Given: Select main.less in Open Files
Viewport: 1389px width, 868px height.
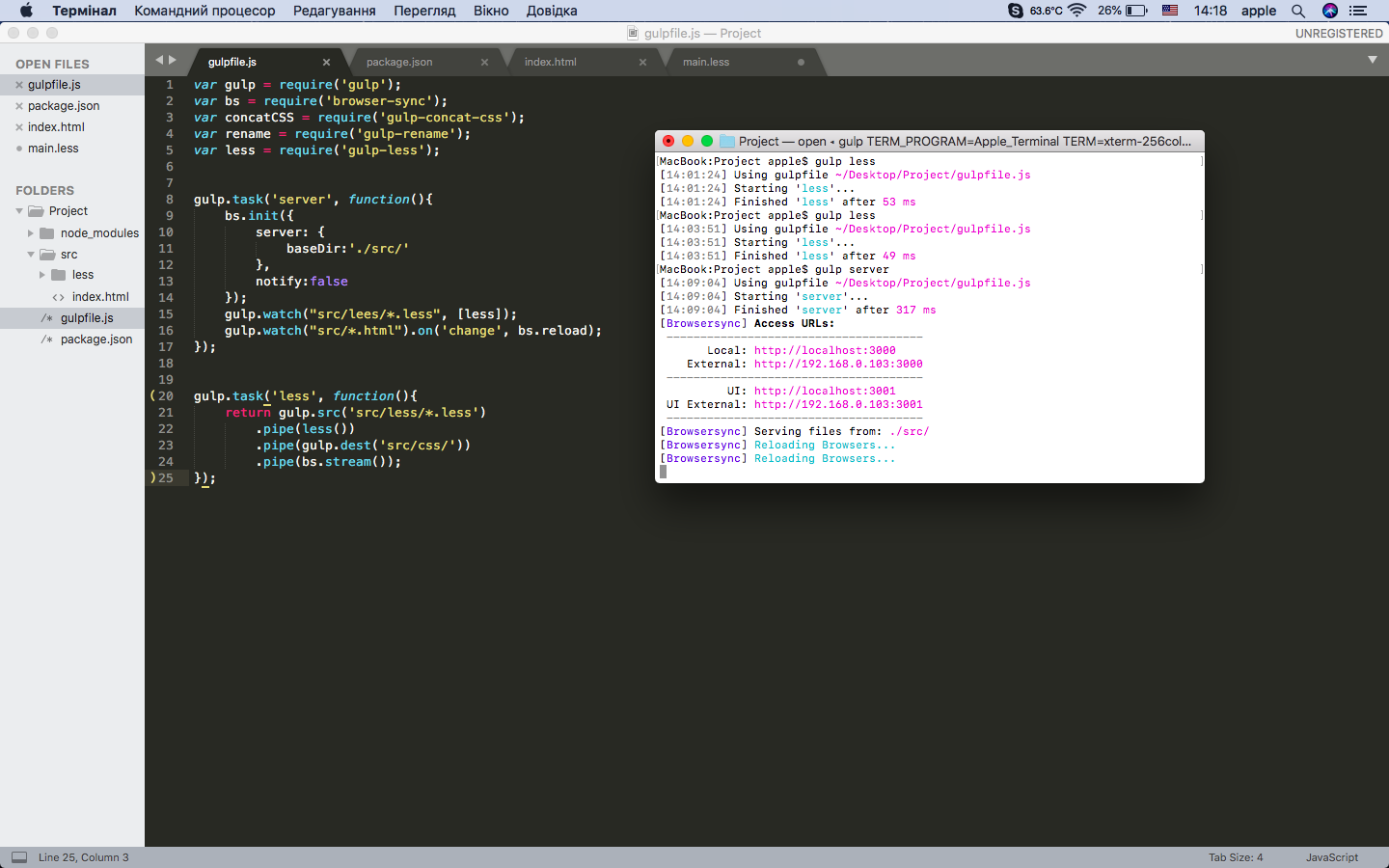Looking at the screenshot, I should [x=53, y=149].
